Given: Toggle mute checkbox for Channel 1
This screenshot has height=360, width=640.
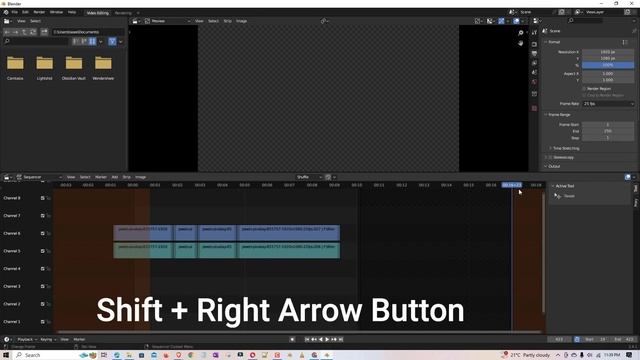Looking at the screenshot, I should point(42,322).
